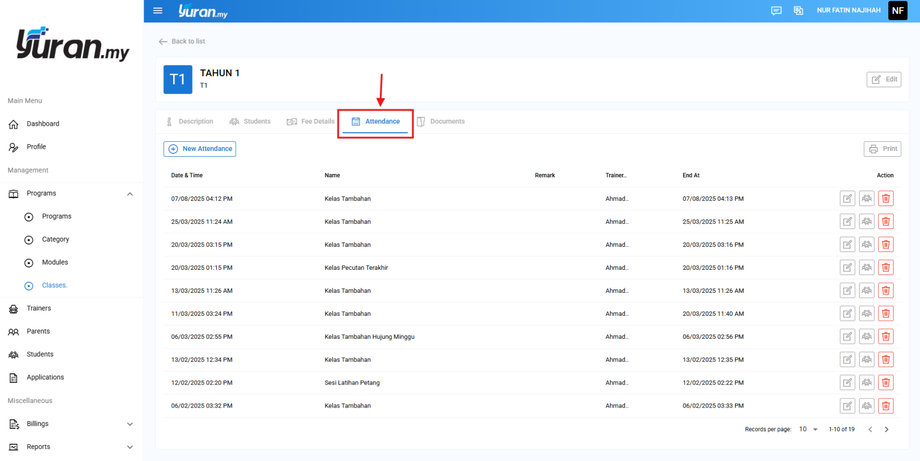This screenshot has width=920, height=461.
Task: Open the records per page dropdown
Action: (x=808, y=429)
